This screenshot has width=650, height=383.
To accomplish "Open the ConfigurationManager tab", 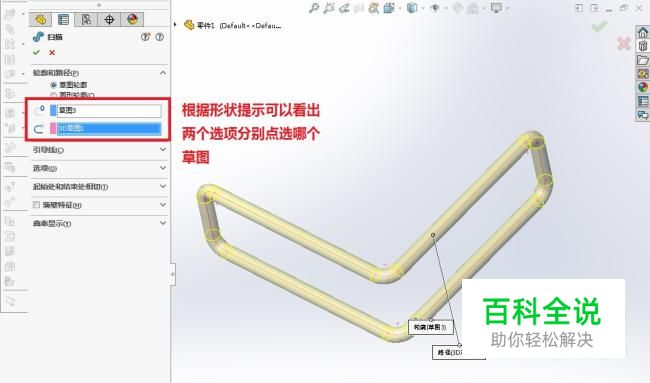I will pyautogui.click(x=86, y=19).
